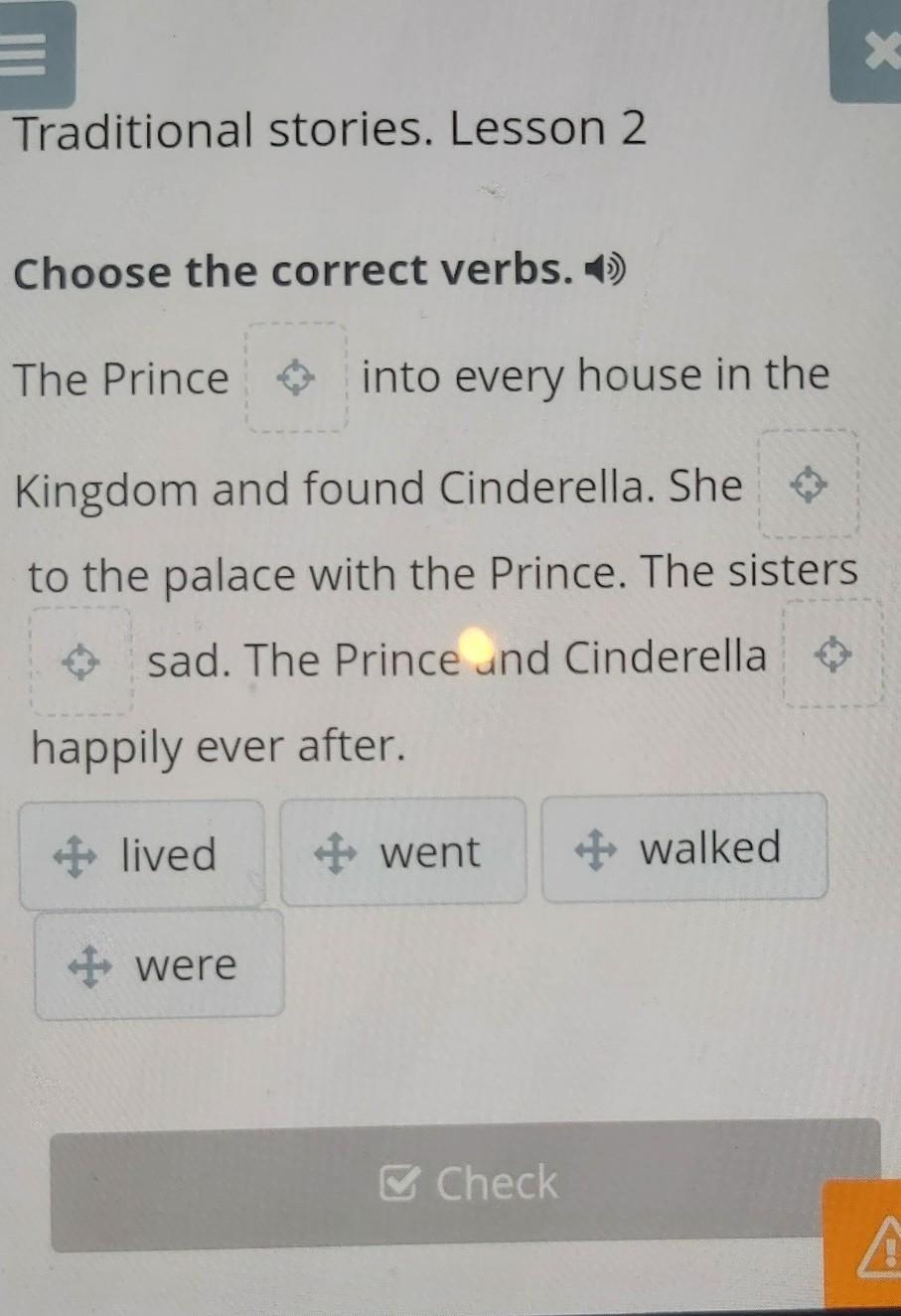Play the audio speaker icon
Image resolution: width=901 pixels, height=1316 pixels.
[606, 268]
